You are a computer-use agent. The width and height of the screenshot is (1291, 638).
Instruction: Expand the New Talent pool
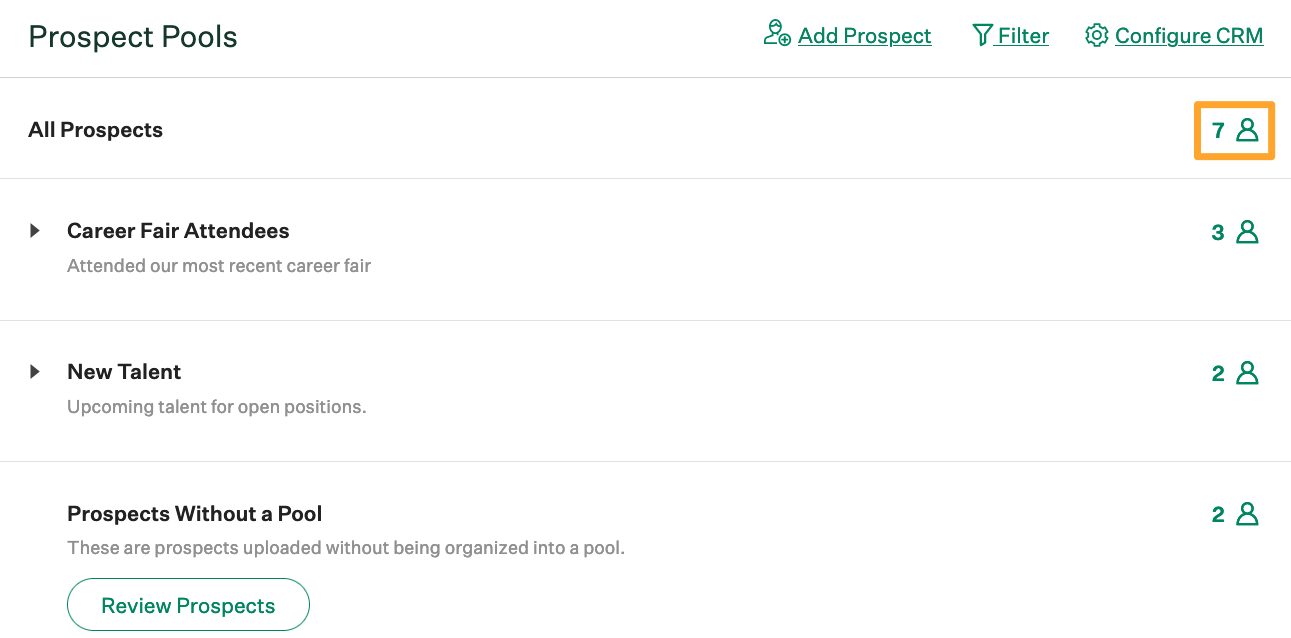point(36,371)
